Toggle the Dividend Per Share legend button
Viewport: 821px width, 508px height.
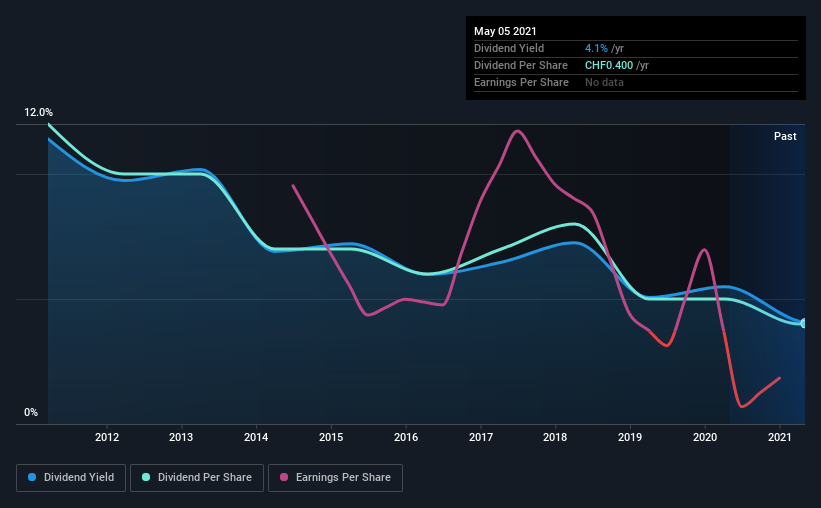click(x=197, y=478)
